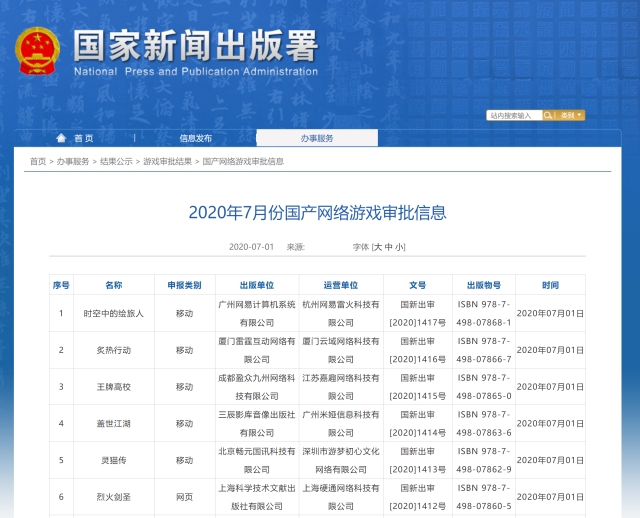Set font size to 大

click(x=378, y=247)
